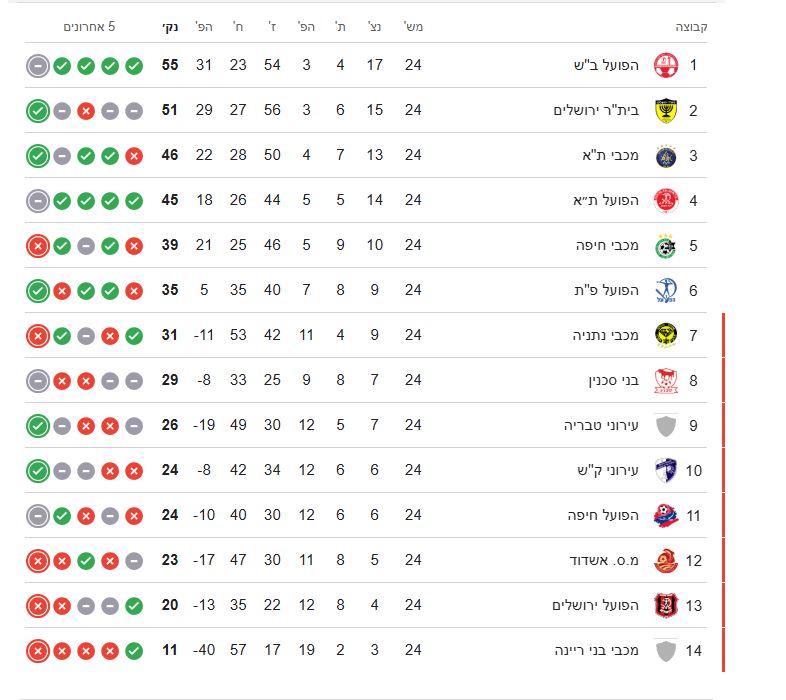Open the M.S. Ashdod club logo
This screenshot has height=700, width=786.
(x=665, y=560)
